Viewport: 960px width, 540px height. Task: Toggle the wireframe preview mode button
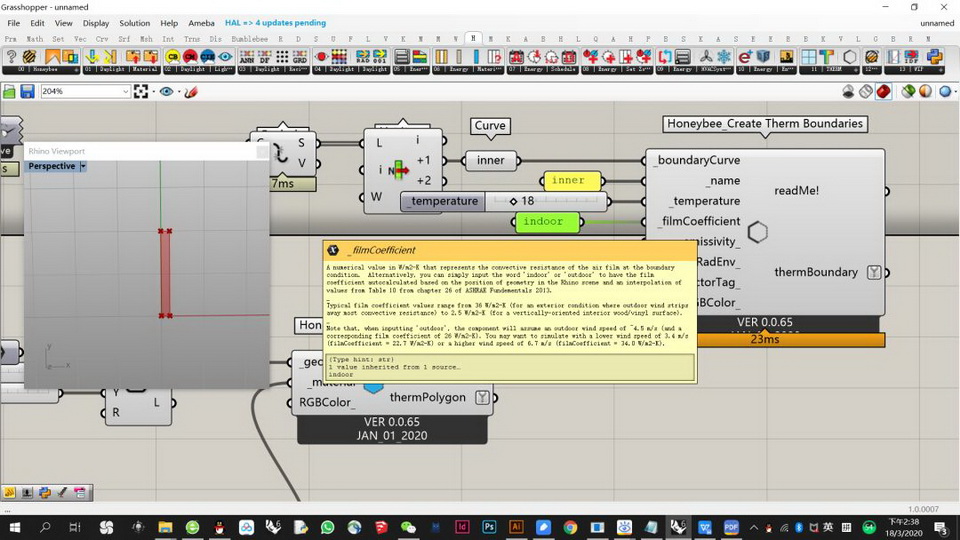click(x=866, y=91)
